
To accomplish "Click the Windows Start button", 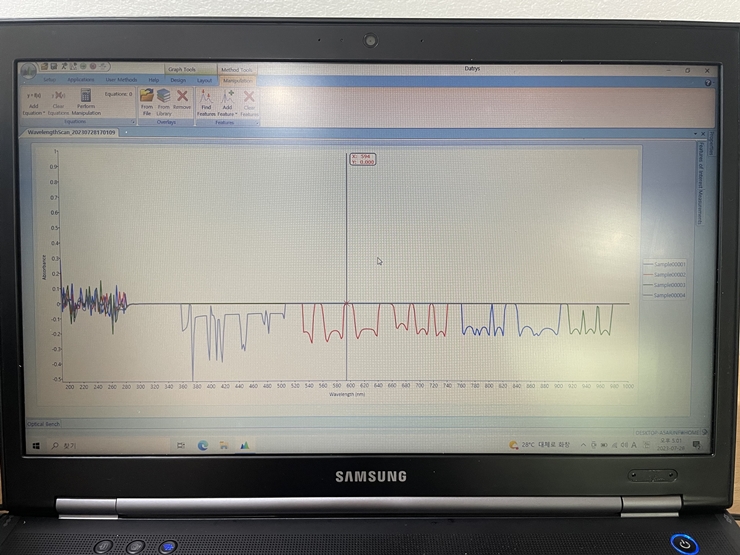I will pyautogui.click(x=36, y=445).
